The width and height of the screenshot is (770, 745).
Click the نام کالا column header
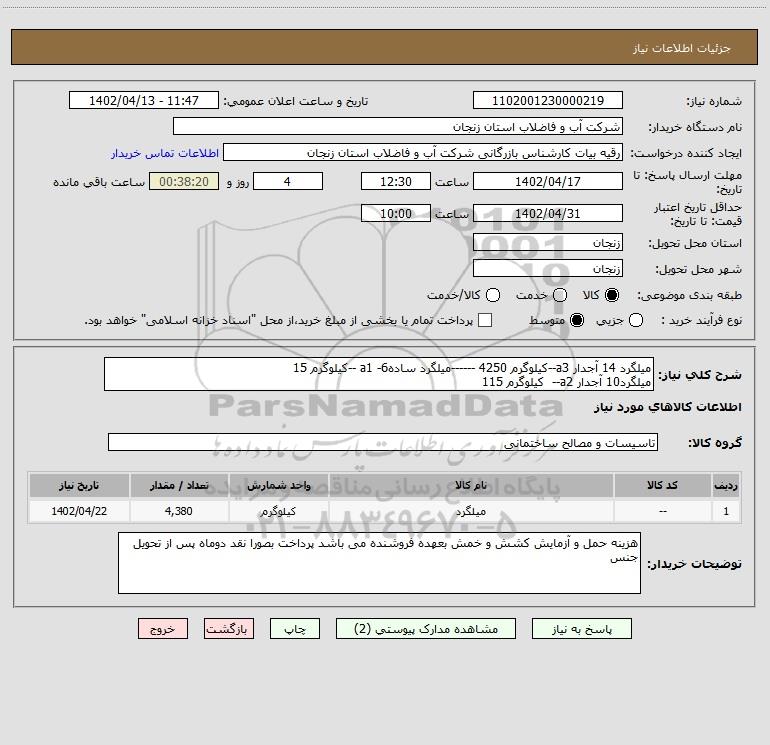click(x=471, y=485)
